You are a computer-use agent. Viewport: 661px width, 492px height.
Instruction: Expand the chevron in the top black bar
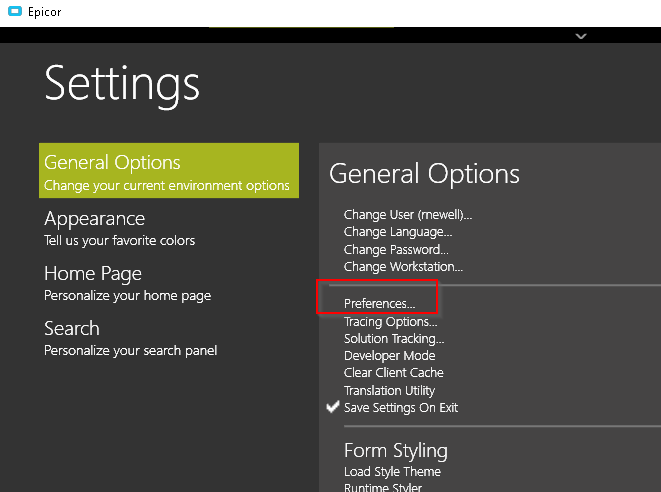(581, 36)
